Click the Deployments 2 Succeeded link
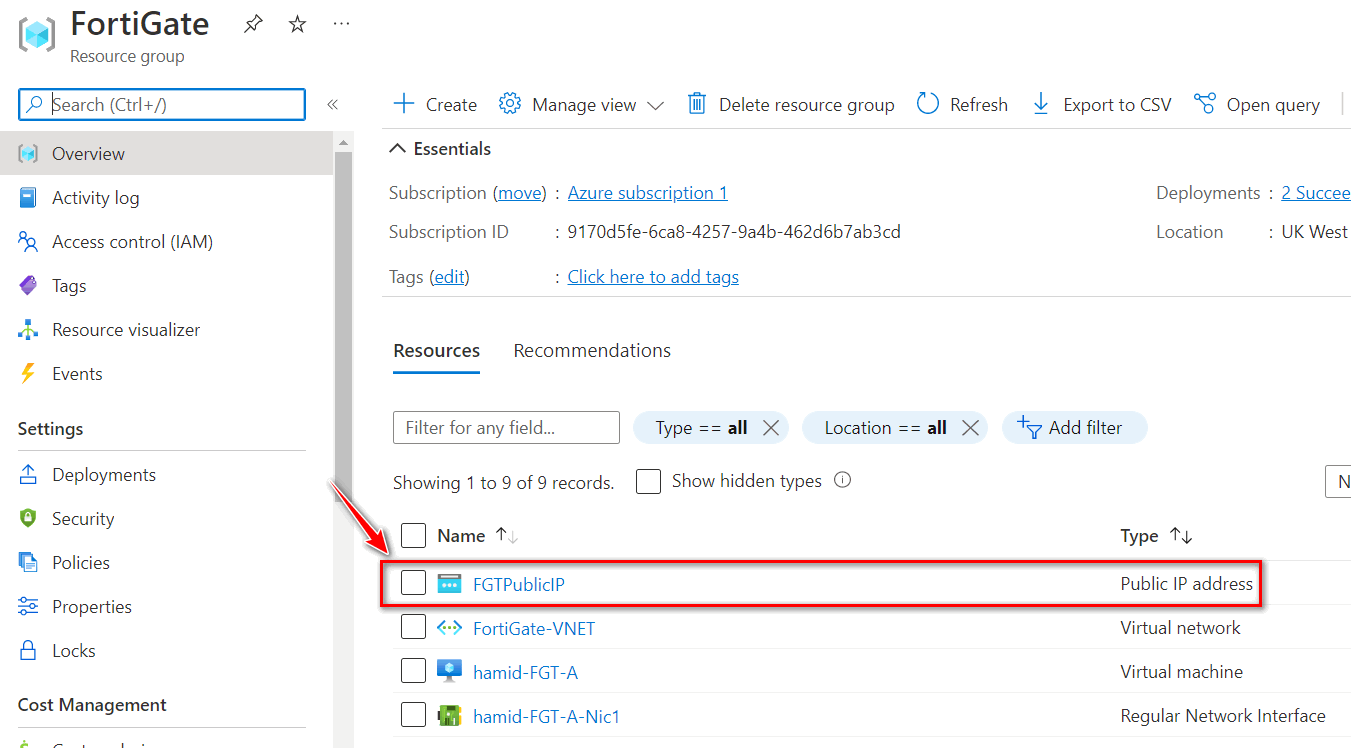Screen dimensions: 1351x748 coord(1316,193)
